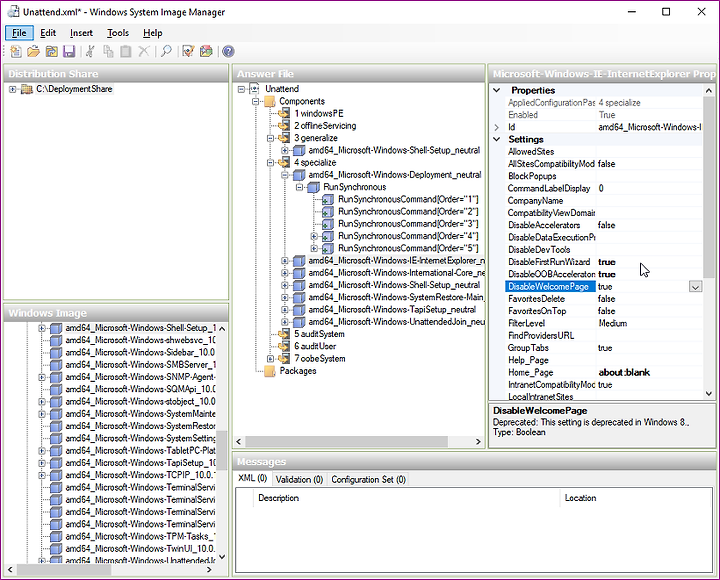
Task: Click the Description column header
Action: [278, 498]
